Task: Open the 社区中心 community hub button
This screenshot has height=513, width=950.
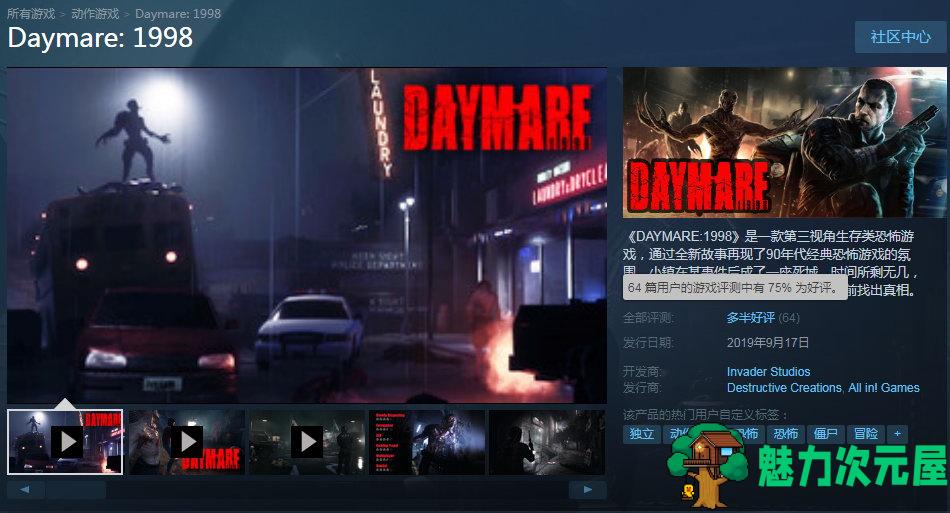Action: coord(900,37)
